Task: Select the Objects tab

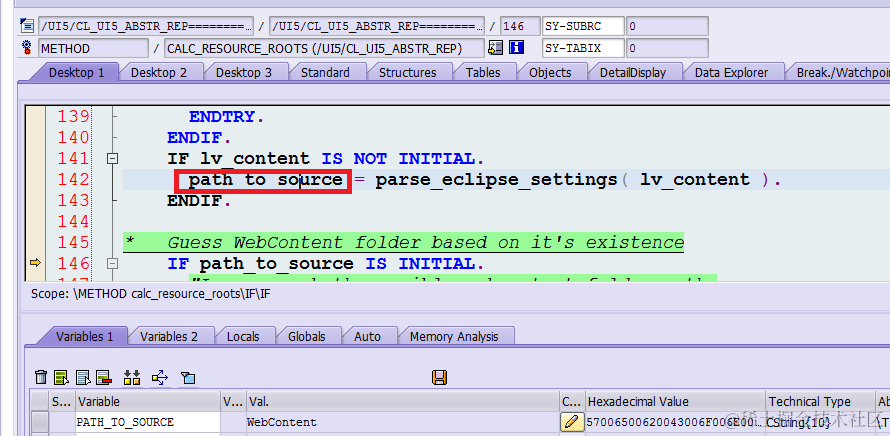Action: (x=550, y=73)
